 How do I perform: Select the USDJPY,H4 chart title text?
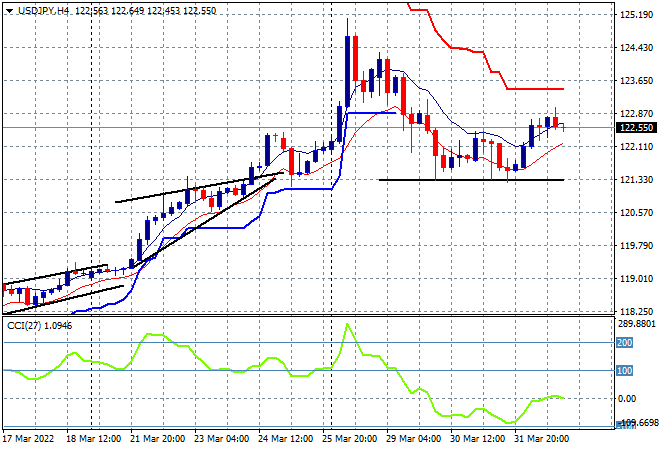pyautogui.click(x=43, y=11)
